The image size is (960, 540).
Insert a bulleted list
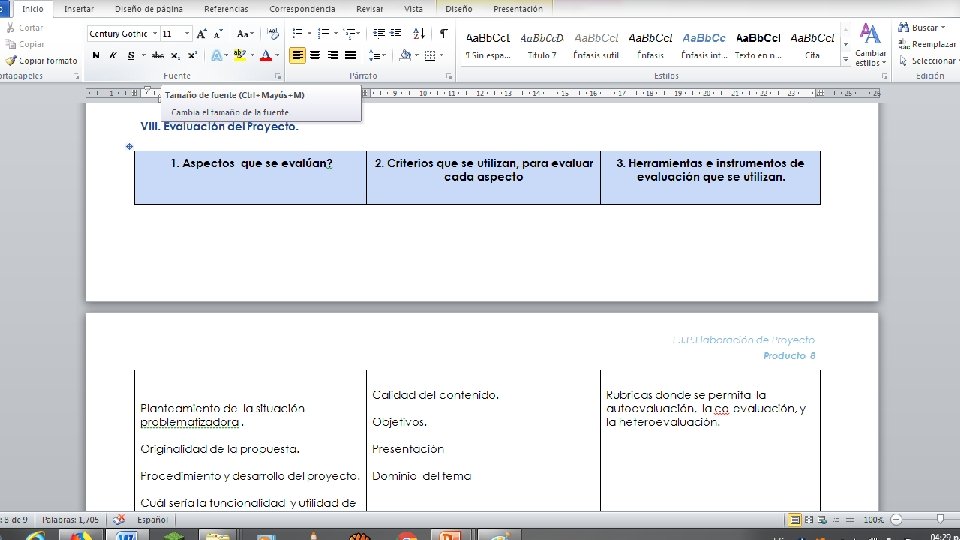tap(298, 33)
